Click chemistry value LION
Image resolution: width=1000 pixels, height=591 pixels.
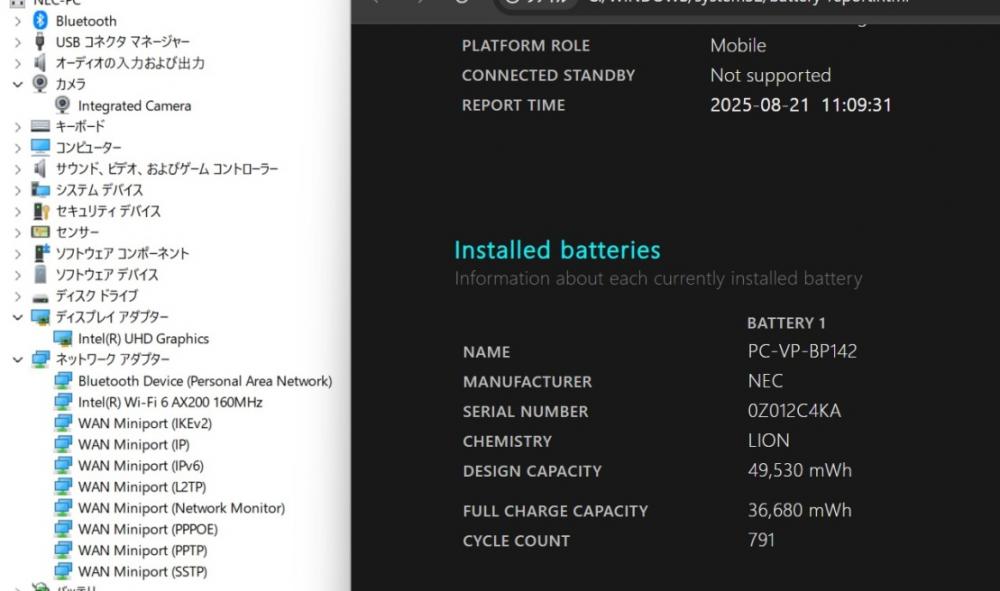(768, 441)
